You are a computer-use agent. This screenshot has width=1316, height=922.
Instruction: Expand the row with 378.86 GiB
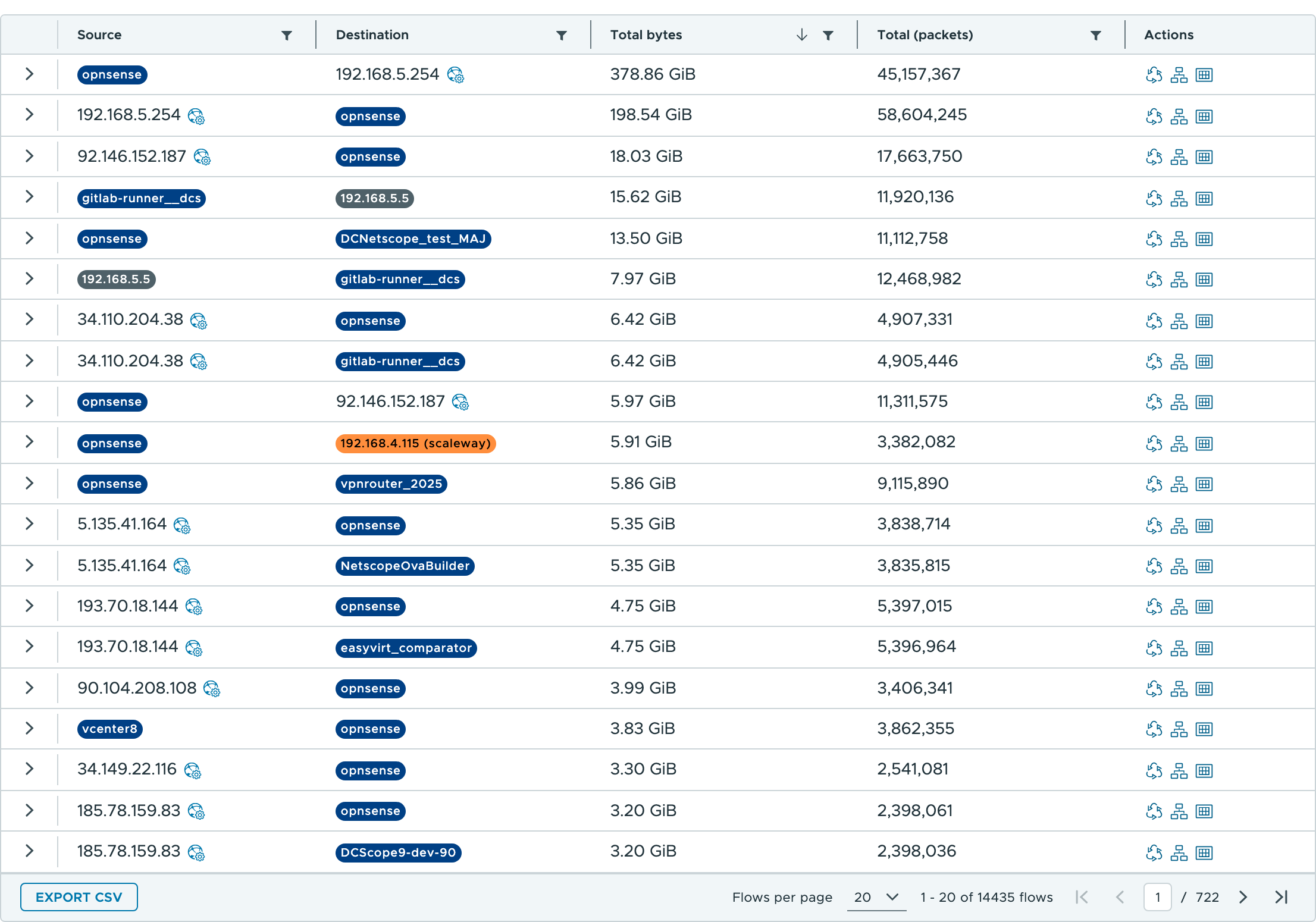coord(29,74)
